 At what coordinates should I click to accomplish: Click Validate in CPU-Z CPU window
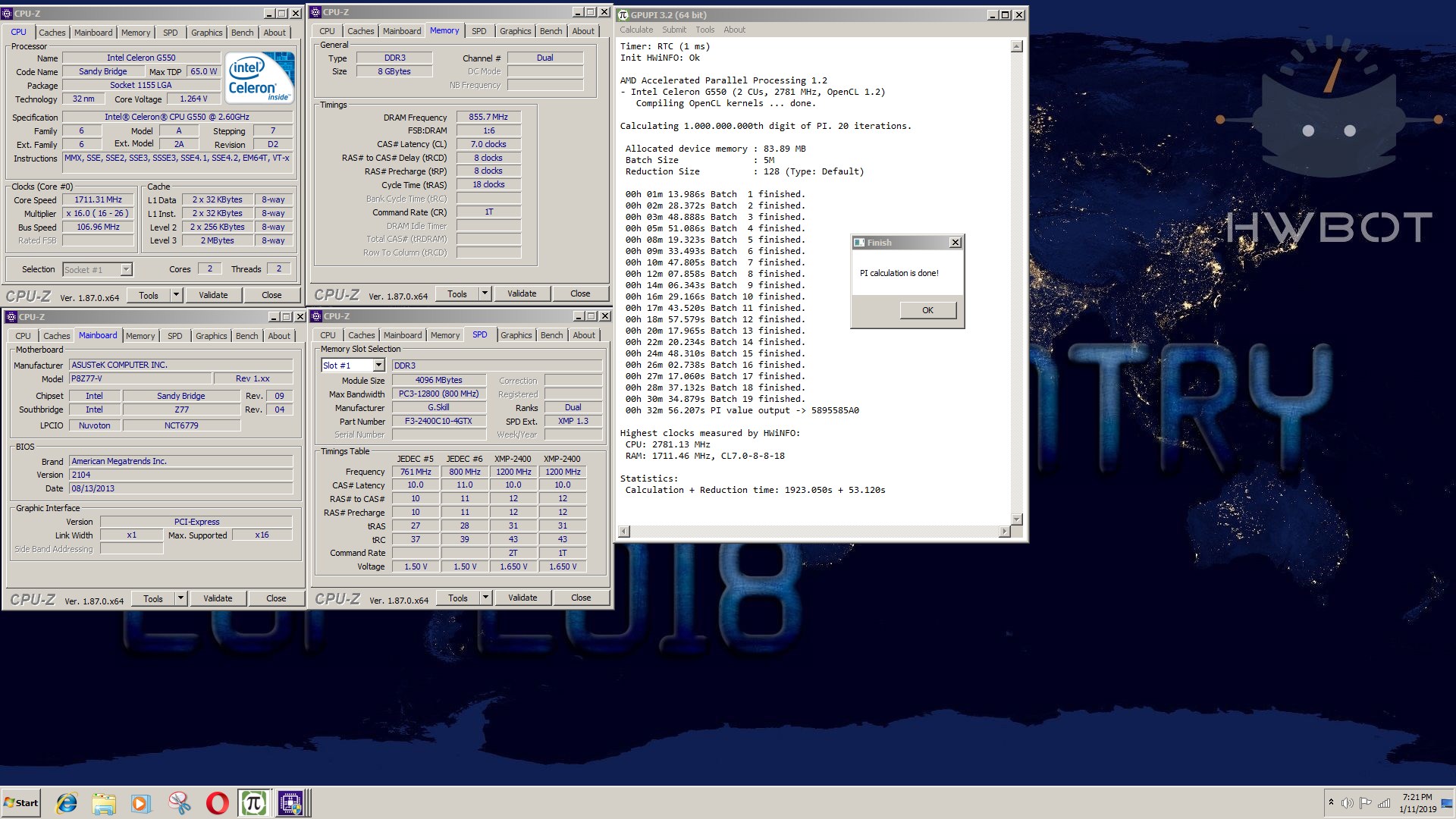213,295
